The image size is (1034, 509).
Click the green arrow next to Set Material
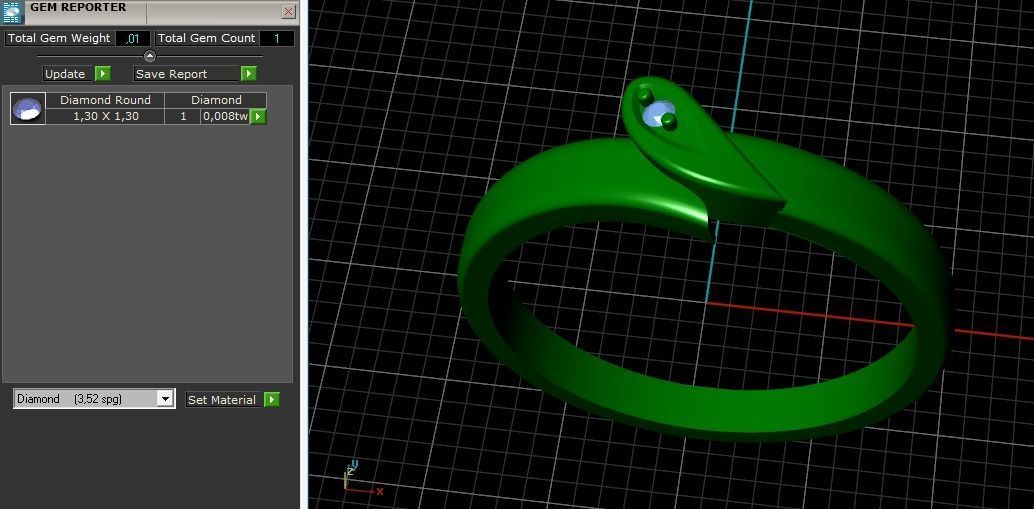click(x=272, y=400)
